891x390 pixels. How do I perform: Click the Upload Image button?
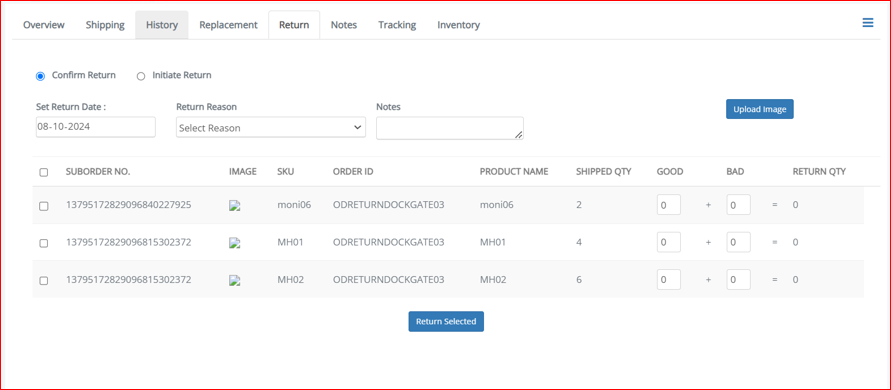[760, 109]
